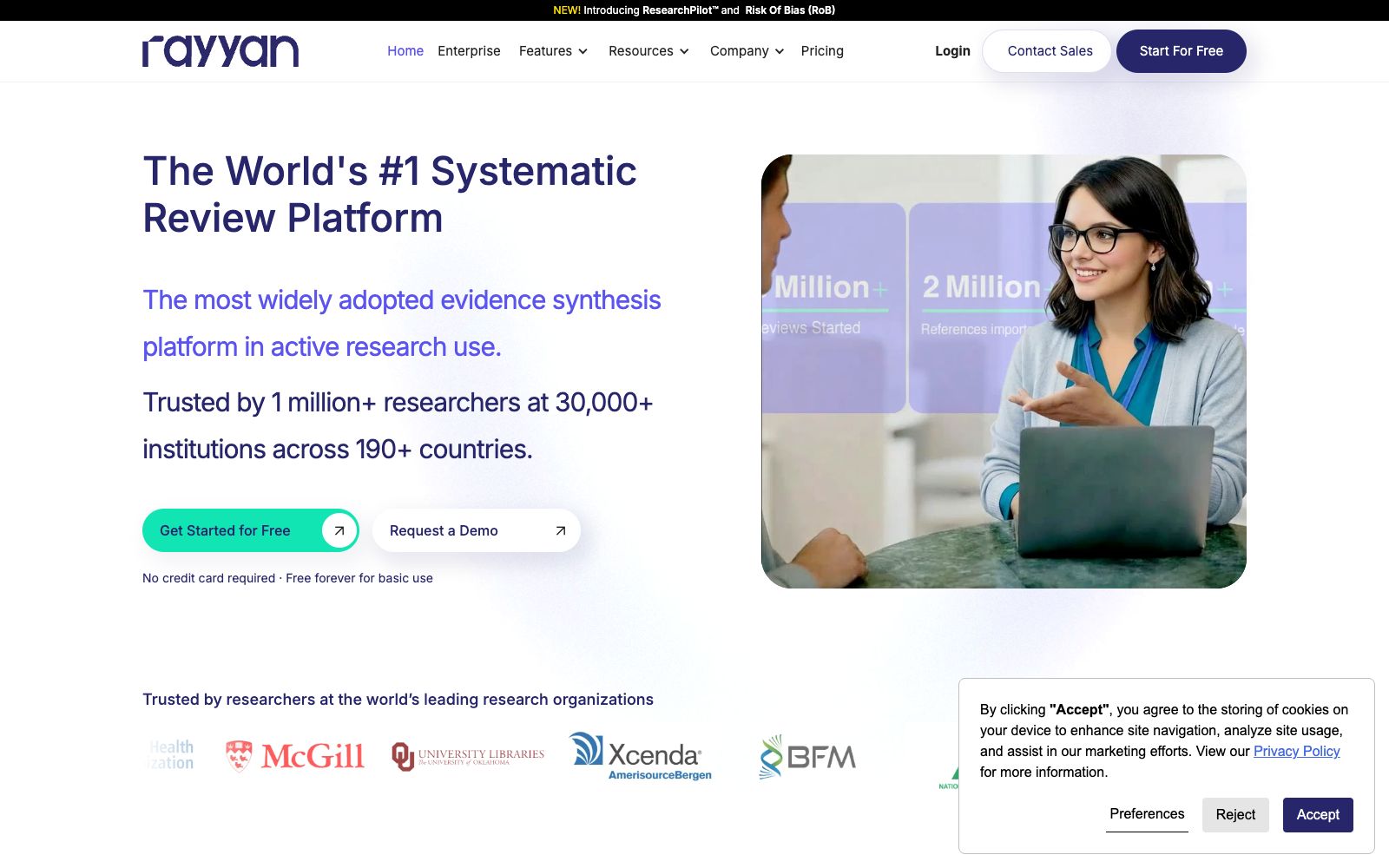Click the "2 Million" stat in hero image
Image resolution: width=1389 pixels, height=868 pixels.
pos(981,287)
